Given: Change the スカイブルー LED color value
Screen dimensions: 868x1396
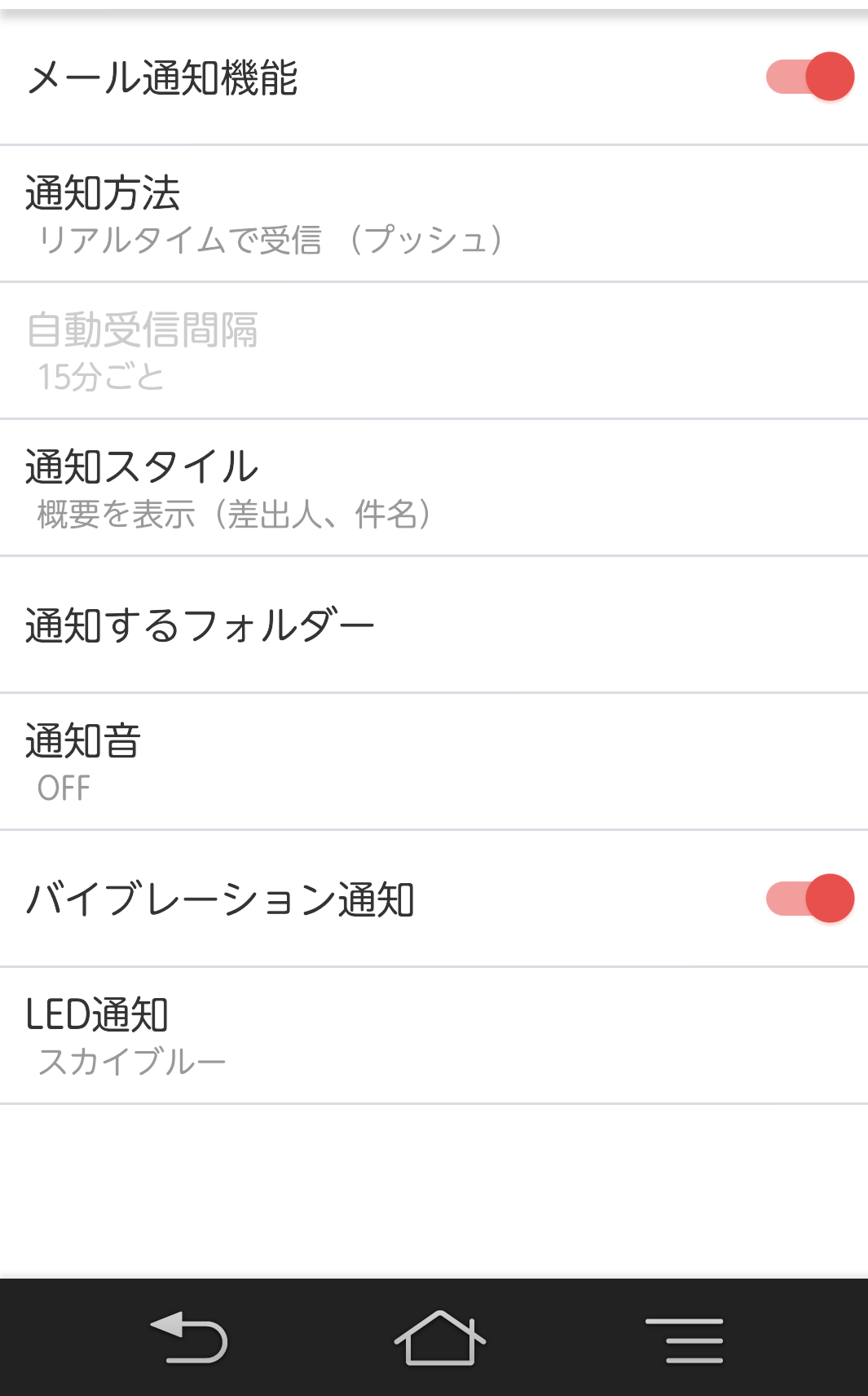Looking at the screenshot, I should click(x=132, y=1062).
